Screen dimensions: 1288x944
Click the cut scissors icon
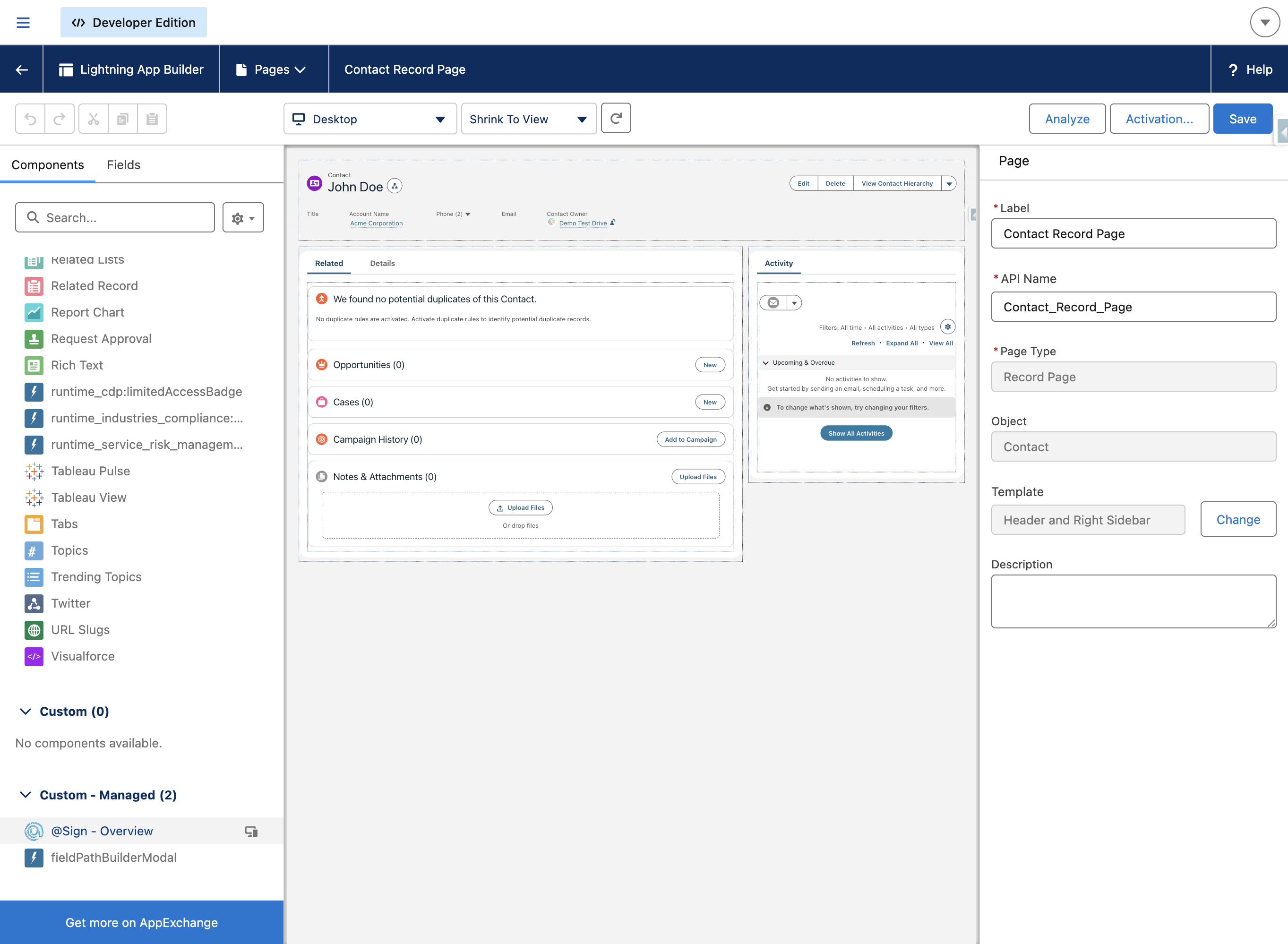point(93,119)
